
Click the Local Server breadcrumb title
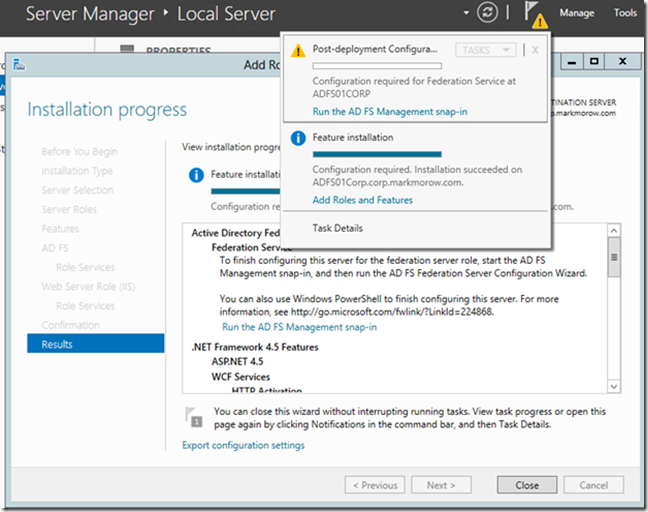pyautogui.click(x=226, y=14)
